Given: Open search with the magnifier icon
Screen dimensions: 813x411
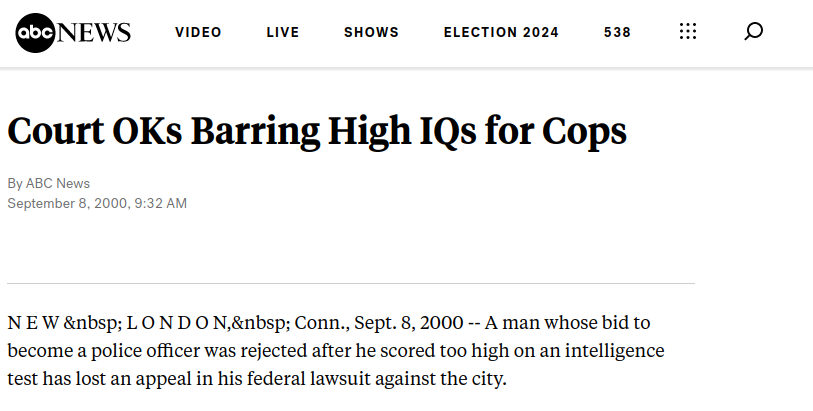Looking at the screenshot, I should pos(753,32).
